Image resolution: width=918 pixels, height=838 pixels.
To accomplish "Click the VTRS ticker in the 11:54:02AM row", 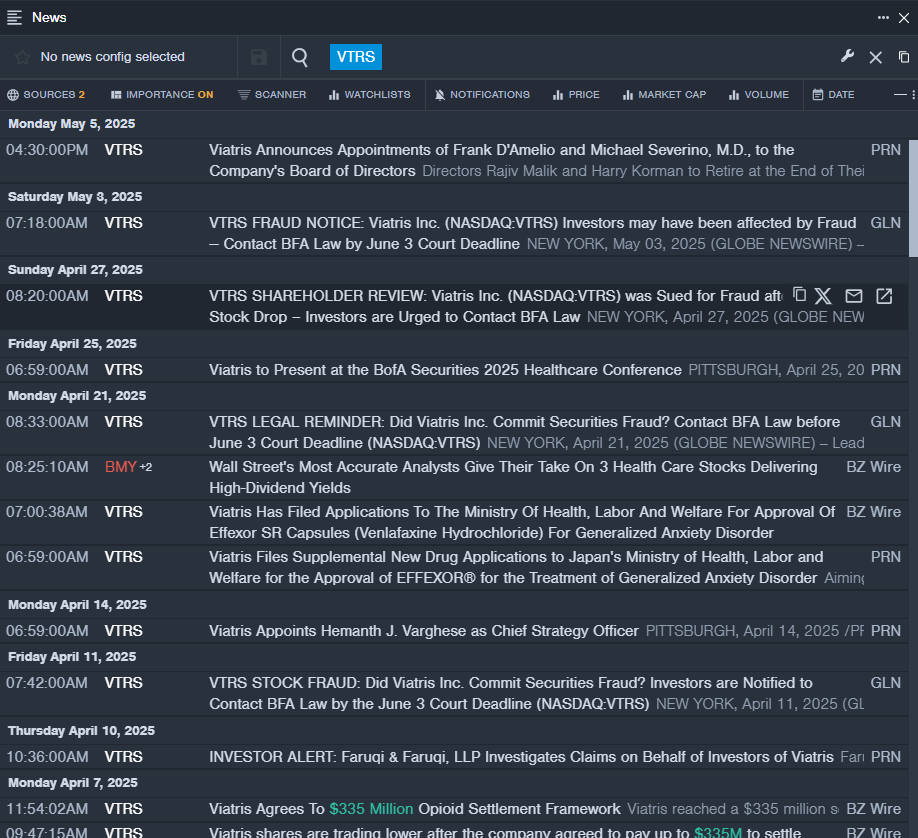I will point(124,809).
